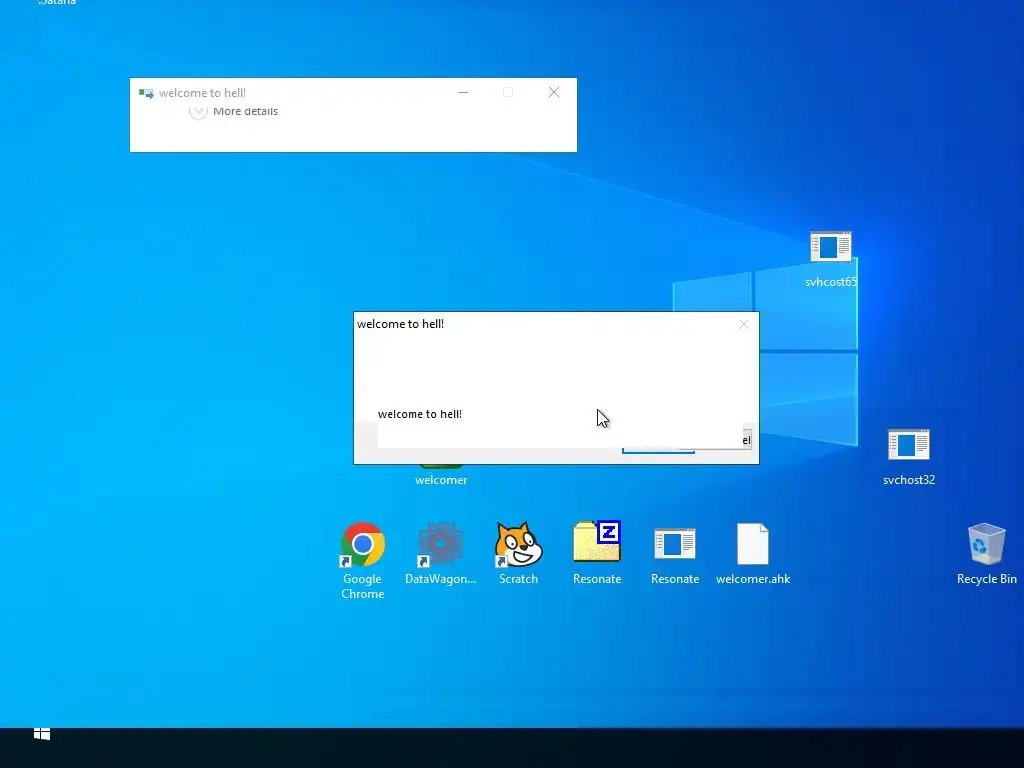Viewport: 1024px width, 768px height.
Task: Click the title bar icon of top window
Action: point(146,93)
